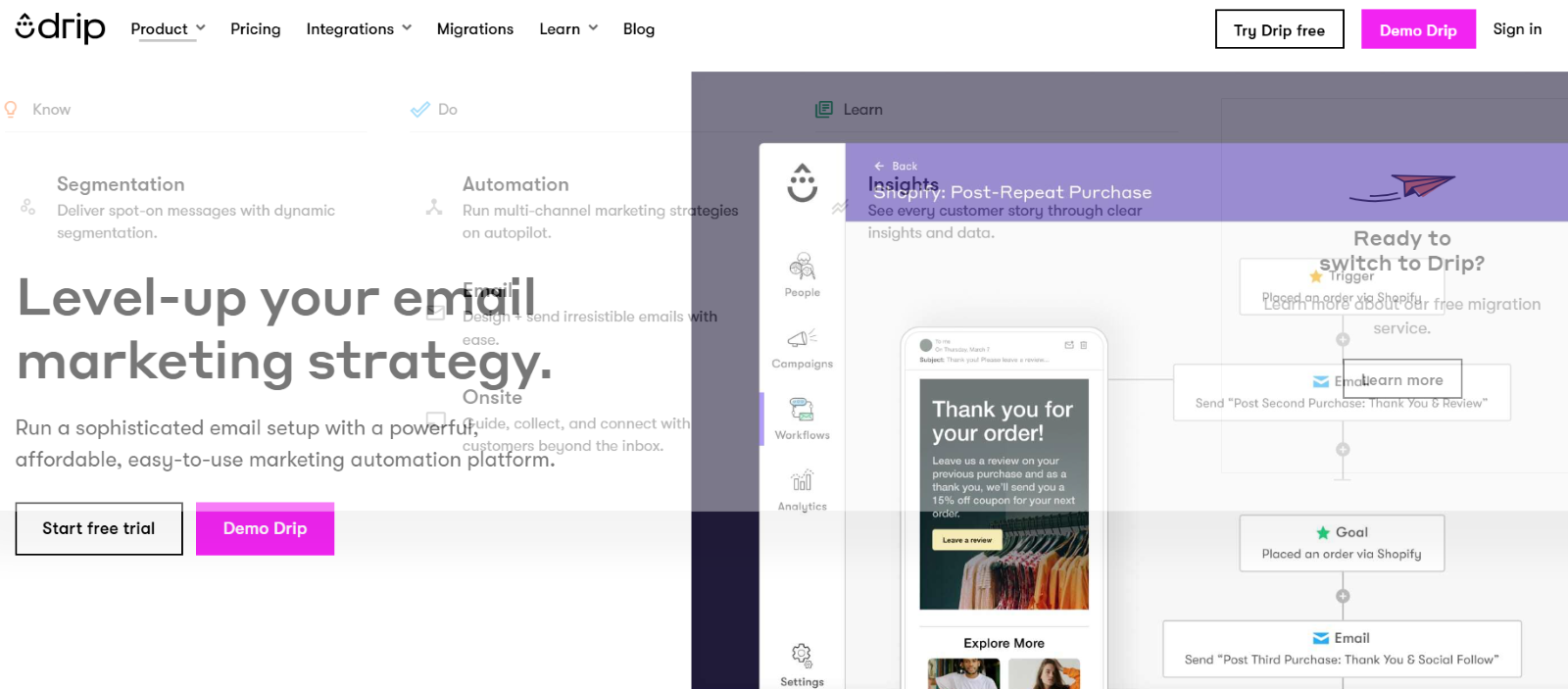The width and height of the screenshot is (1568, 689).
Task: Click the trash icon in phone preview header
Action: [x=1084, y=345]
